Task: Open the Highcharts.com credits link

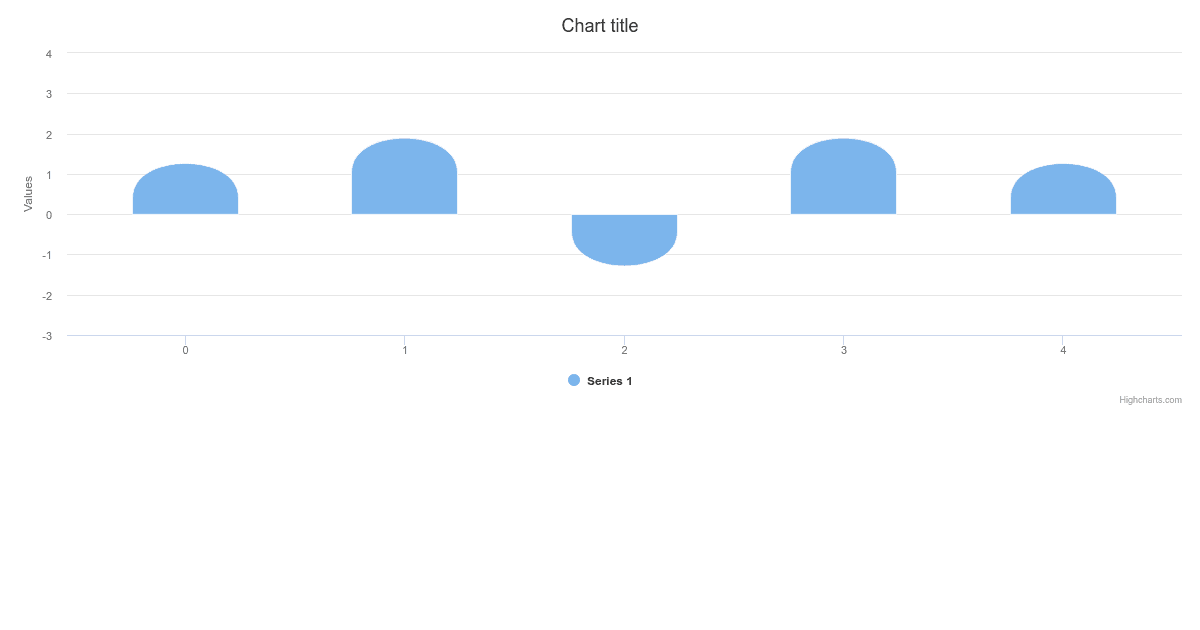Action: click(x=1150, y=400)
